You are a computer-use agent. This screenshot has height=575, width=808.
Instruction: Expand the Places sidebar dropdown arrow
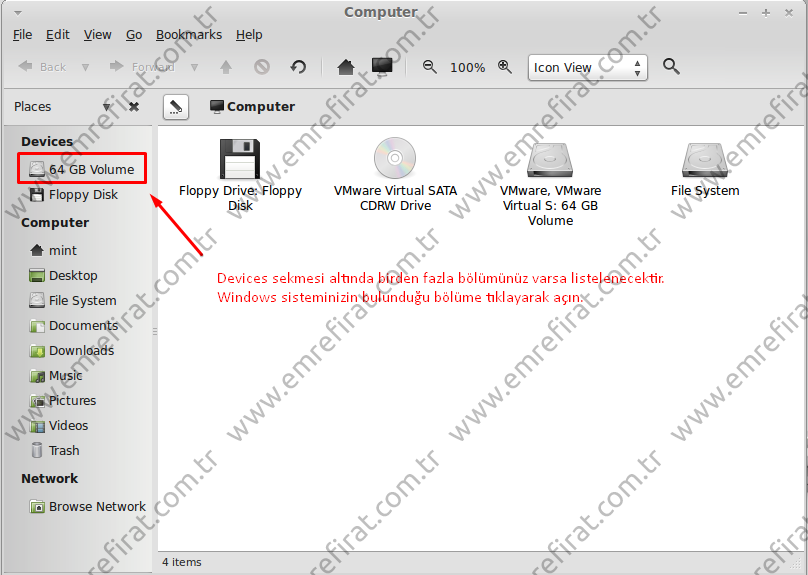tap(107, 107)
